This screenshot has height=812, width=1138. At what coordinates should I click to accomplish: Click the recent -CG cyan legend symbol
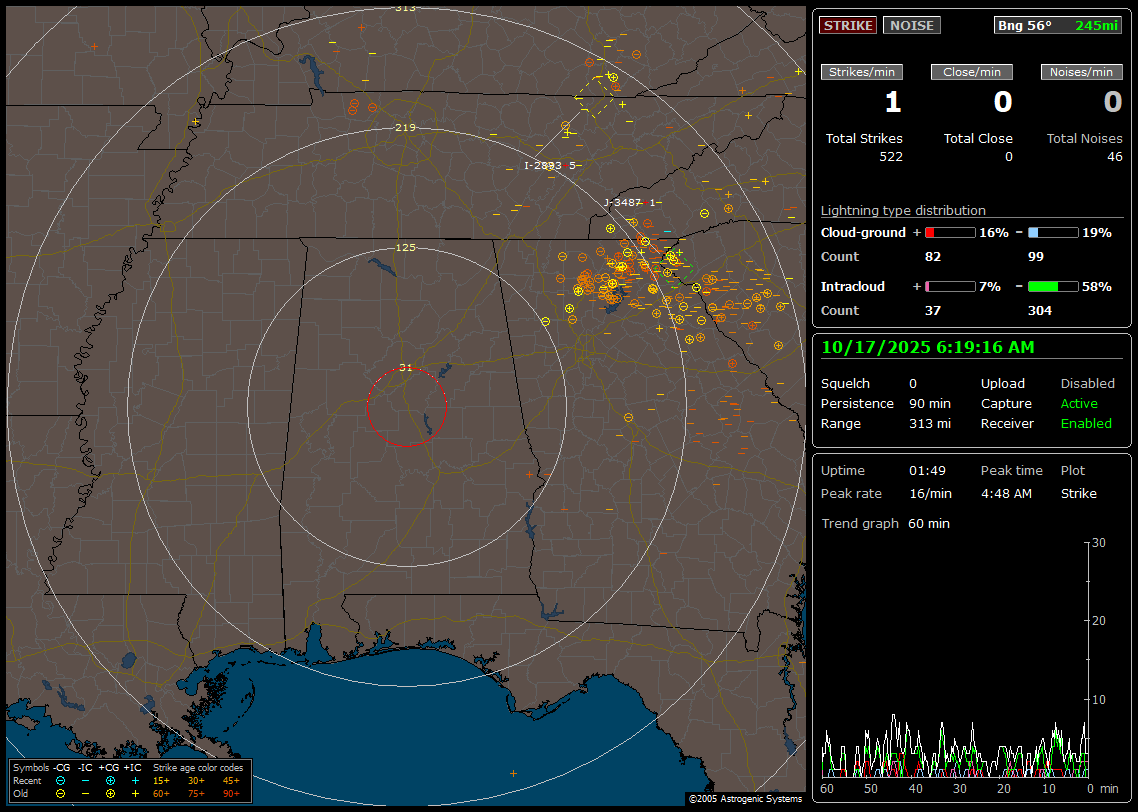[60, 780]
